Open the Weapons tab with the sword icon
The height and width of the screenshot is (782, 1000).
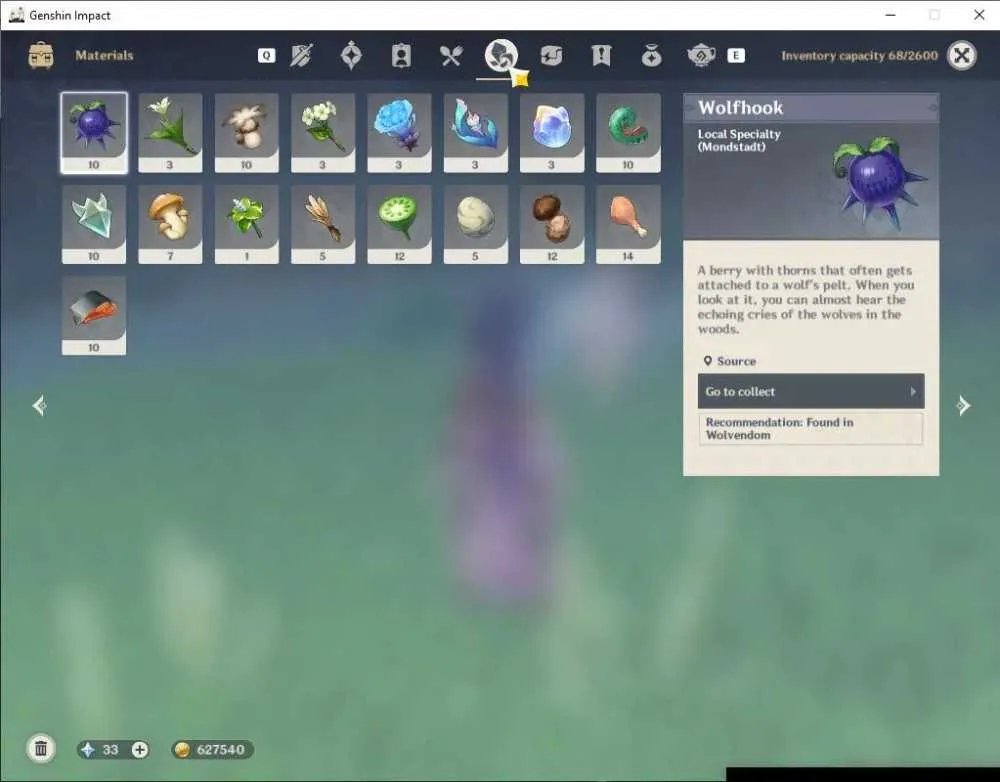click(x=301, y=55)
